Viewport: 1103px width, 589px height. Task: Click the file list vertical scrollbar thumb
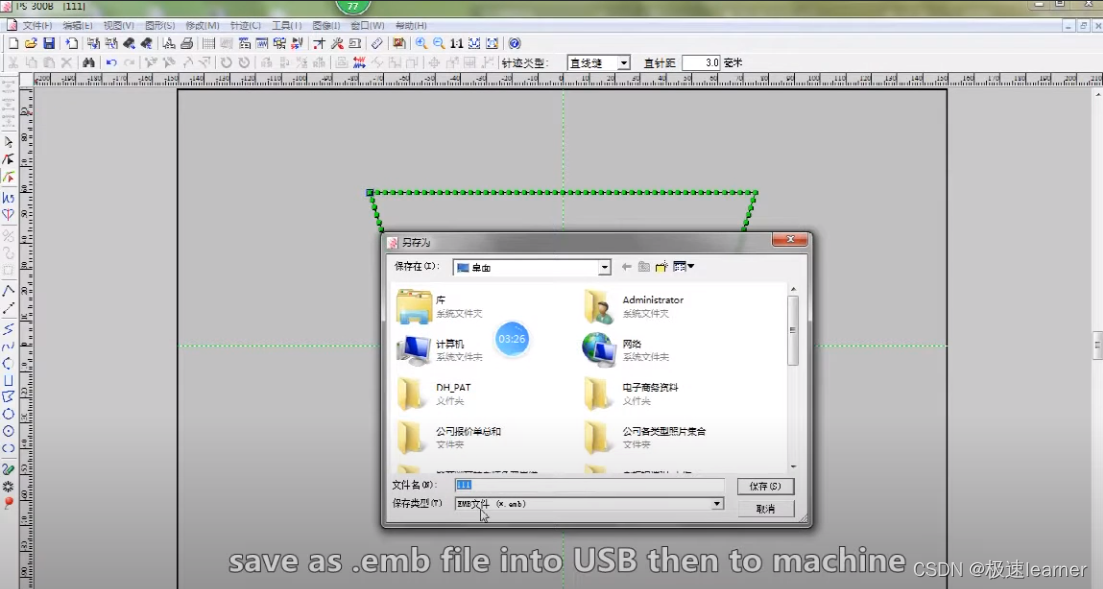[x=793, y=331]
